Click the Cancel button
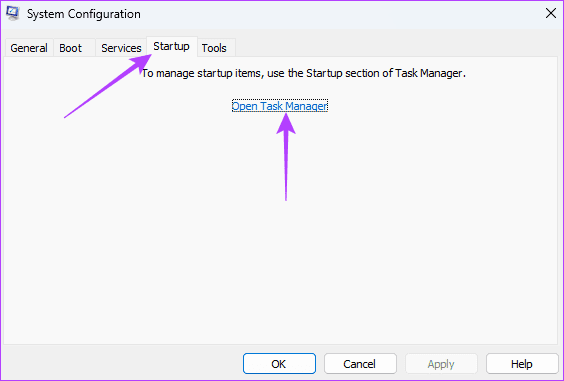 pyautogui.click(x=360, y=364)
